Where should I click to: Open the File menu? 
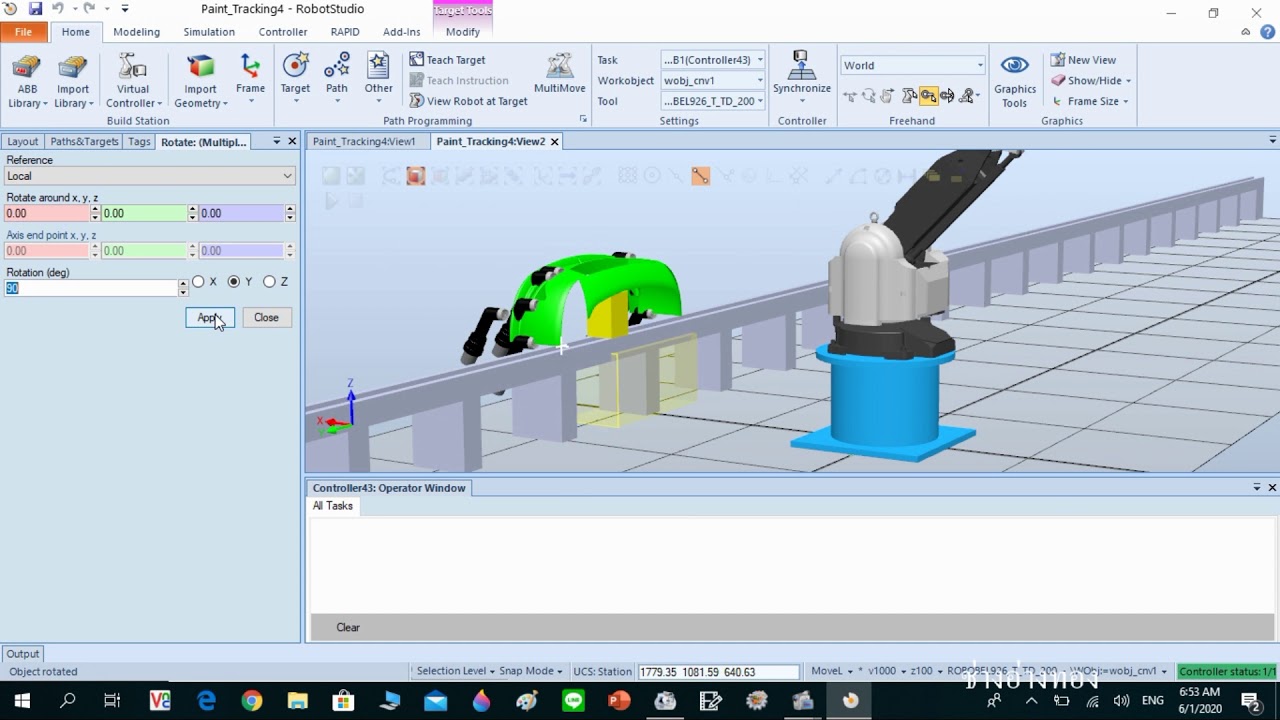tap(23, 32)
